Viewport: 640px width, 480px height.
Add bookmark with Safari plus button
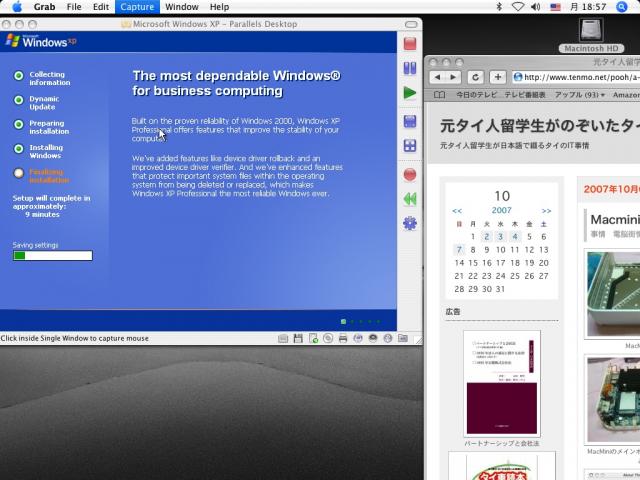pyautogui.click(x=498, y=77)
